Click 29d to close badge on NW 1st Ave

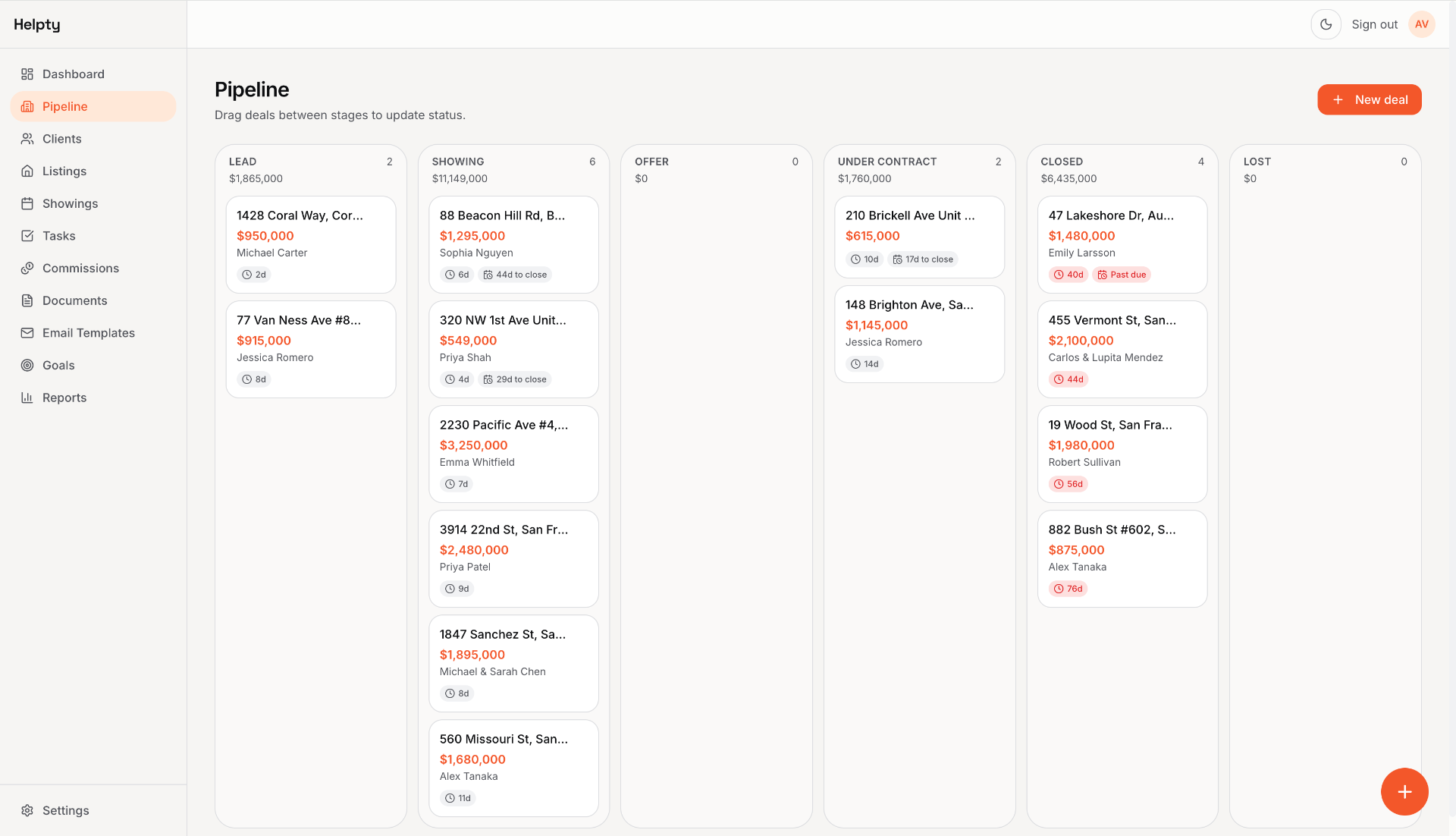[515, 379]
